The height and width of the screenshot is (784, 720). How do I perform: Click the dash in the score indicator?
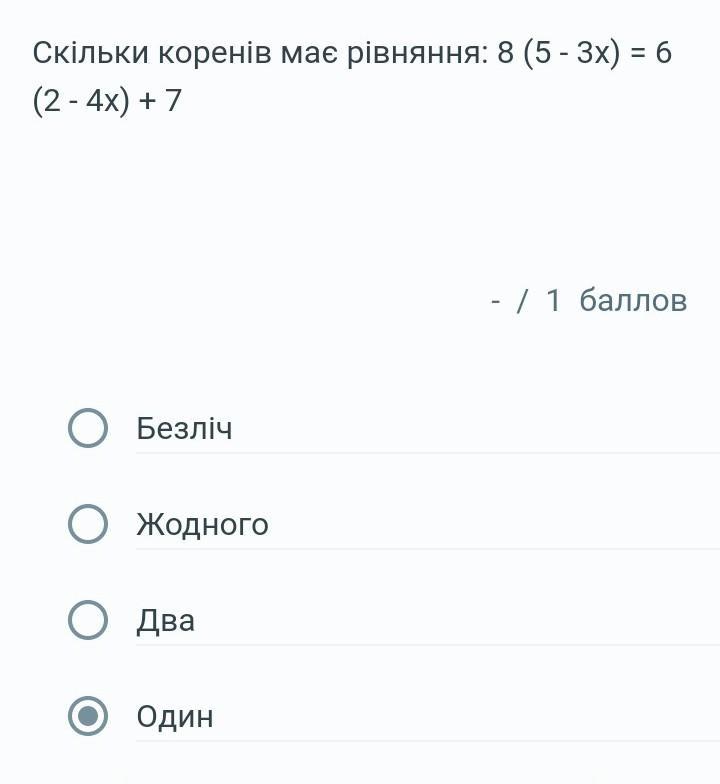[x=496, y=300]
